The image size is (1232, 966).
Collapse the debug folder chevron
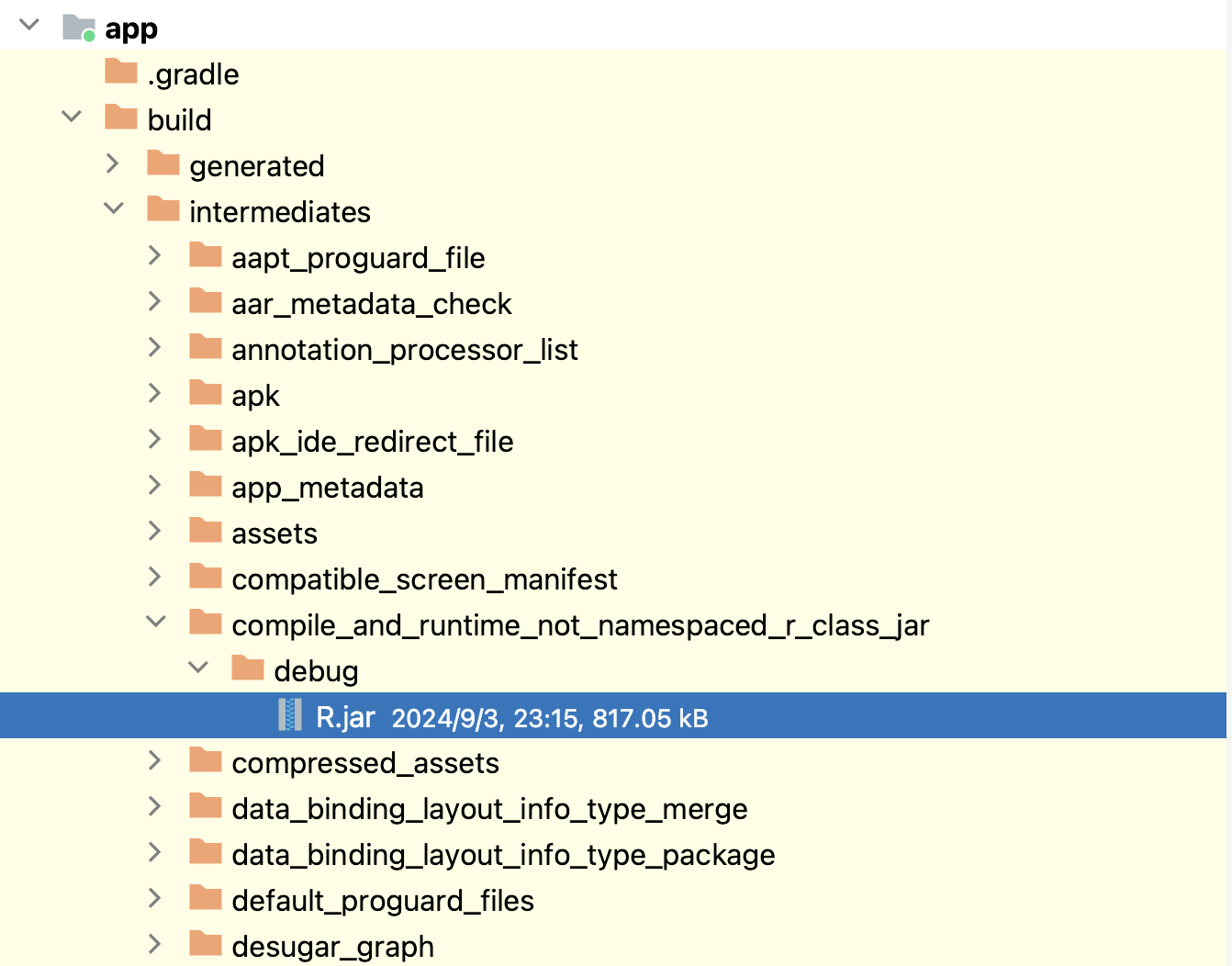[198, 668]
